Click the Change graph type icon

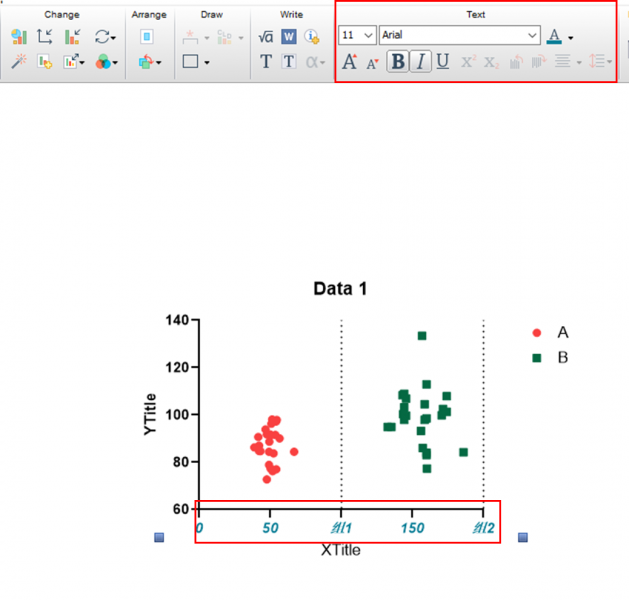click(x=19, y=37)
